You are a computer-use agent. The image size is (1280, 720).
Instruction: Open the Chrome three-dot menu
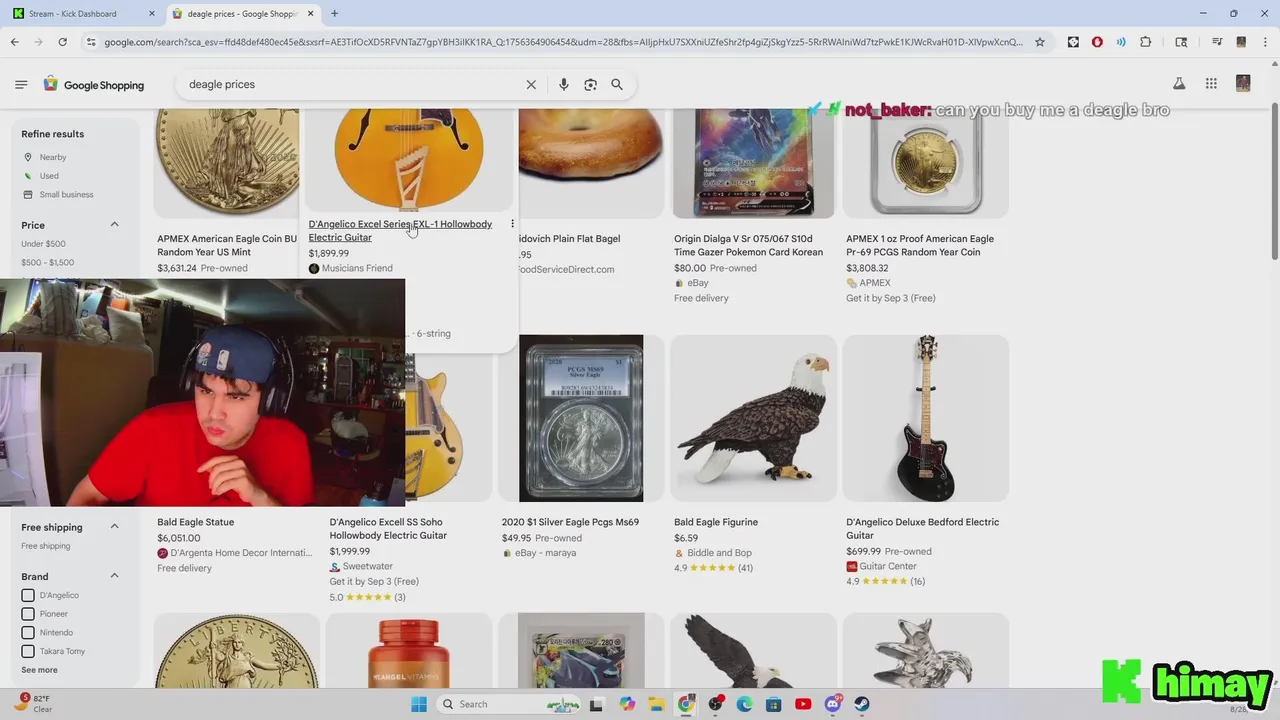click(1265, 42)
